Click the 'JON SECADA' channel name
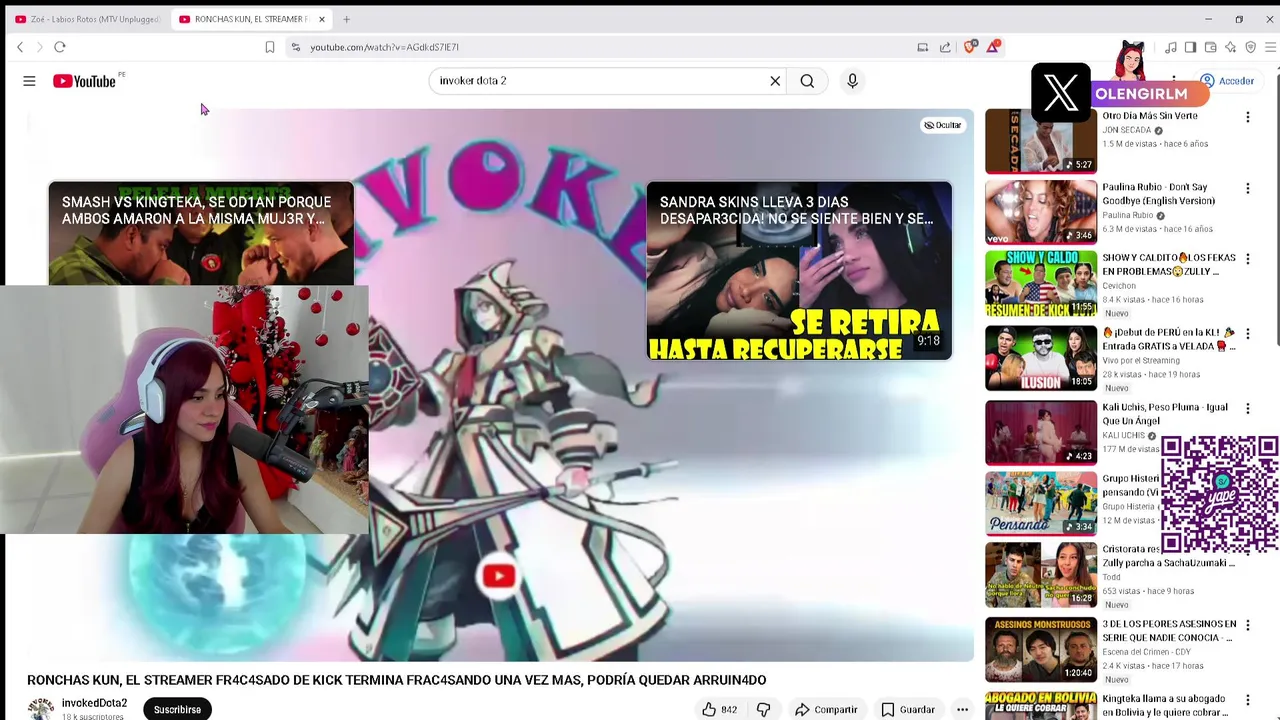The width and height of the screenshot is (1280, 720). [x=1127, y=130]
